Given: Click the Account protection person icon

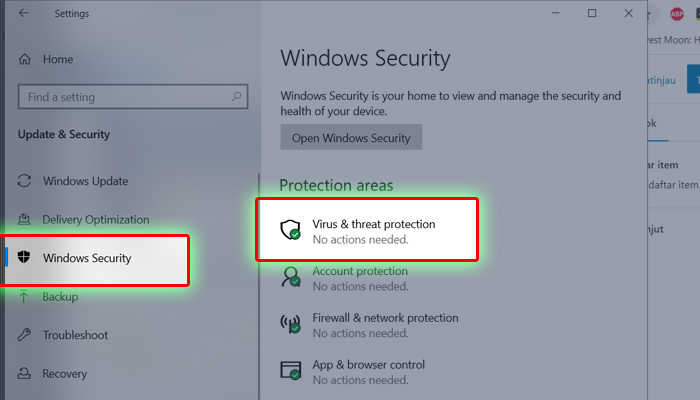Looking at the screenshot, I should coord(291,277).
